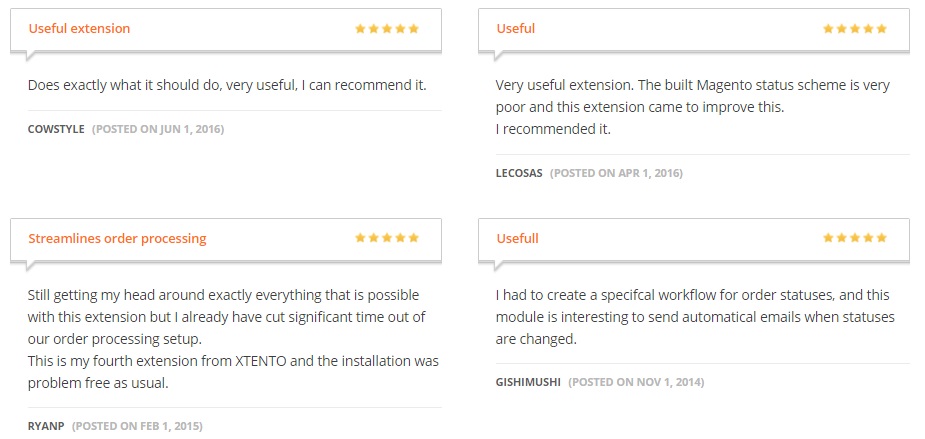Click reviewer name GISHIMUSHI
The image size is (925, 439).
(x=528, y=382)
